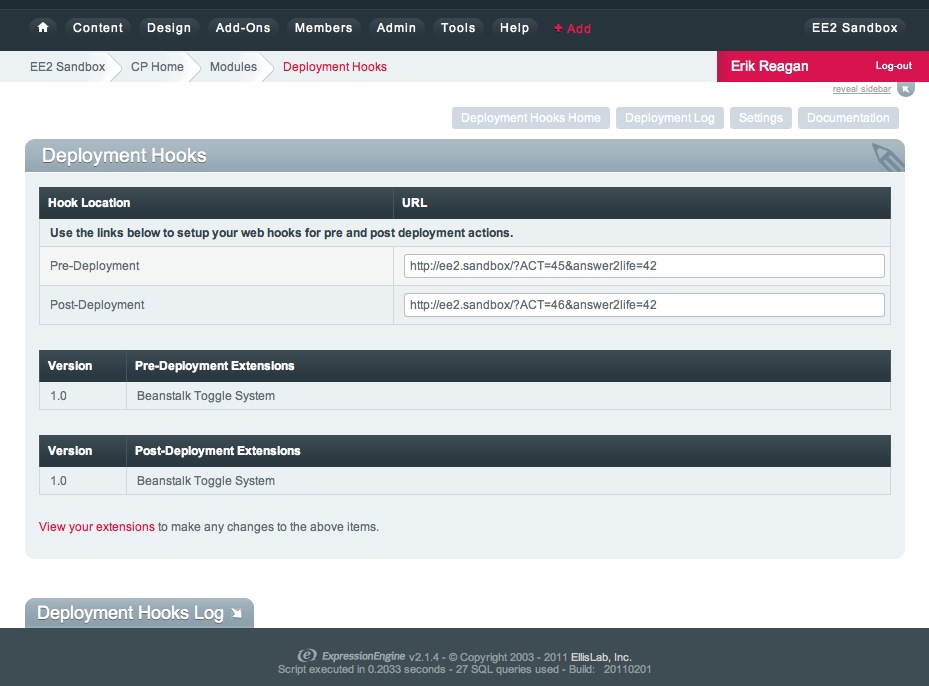Click the URL column header

coord(414,203)
